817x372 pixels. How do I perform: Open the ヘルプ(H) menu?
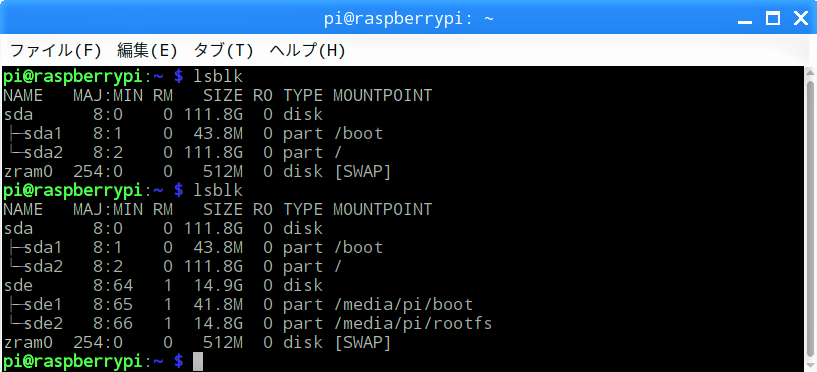[307, 51]
